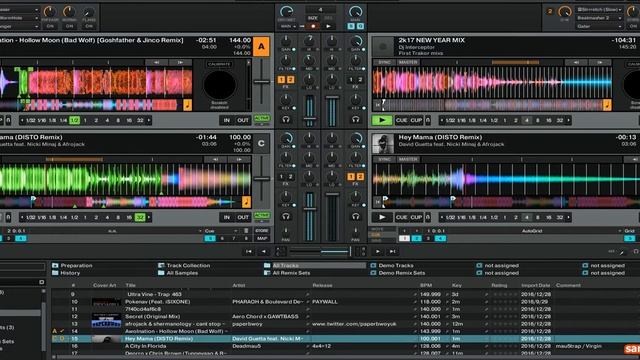Viewport: 640px width, 360px height.
Task: Open the Cue type dropdown in deck C advanced panel
Action: coord(222,231)
